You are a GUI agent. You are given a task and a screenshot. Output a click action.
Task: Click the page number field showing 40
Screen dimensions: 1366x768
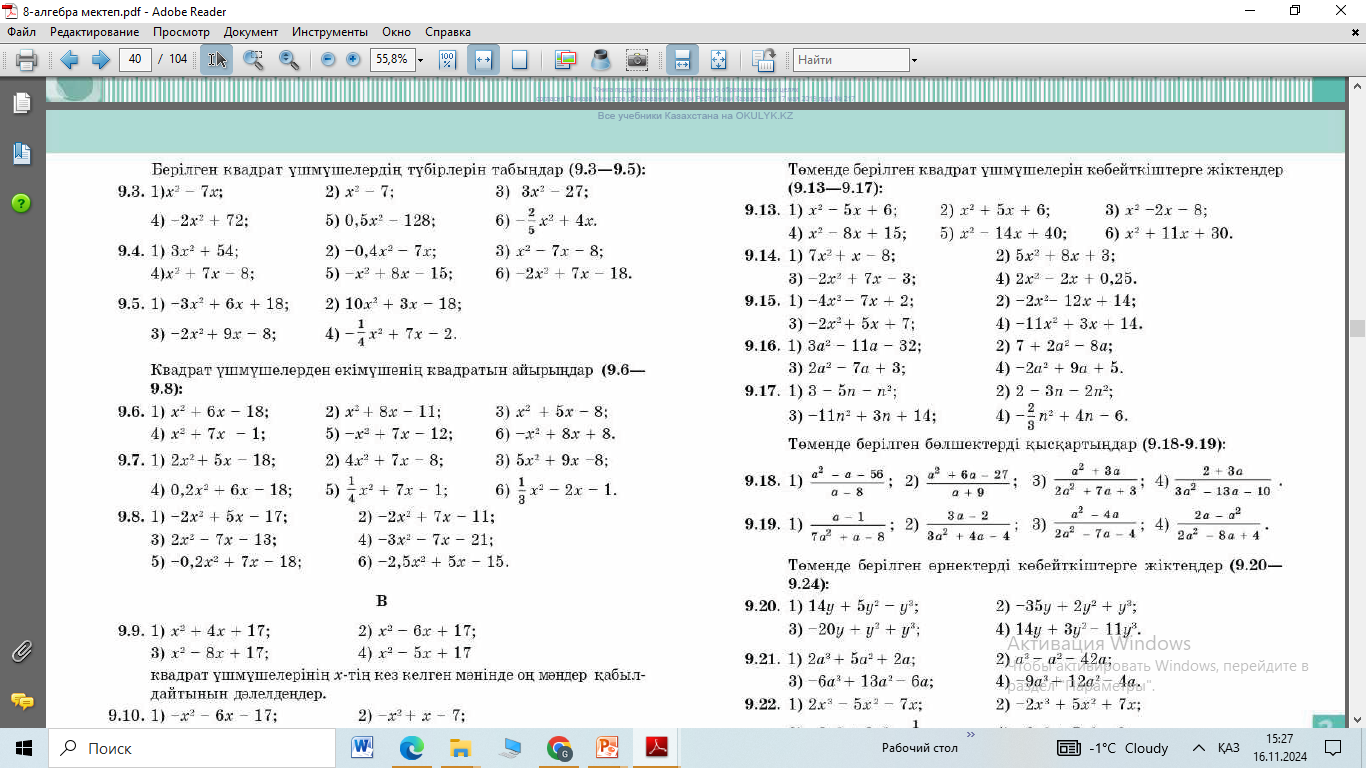(x=135, y=60)
